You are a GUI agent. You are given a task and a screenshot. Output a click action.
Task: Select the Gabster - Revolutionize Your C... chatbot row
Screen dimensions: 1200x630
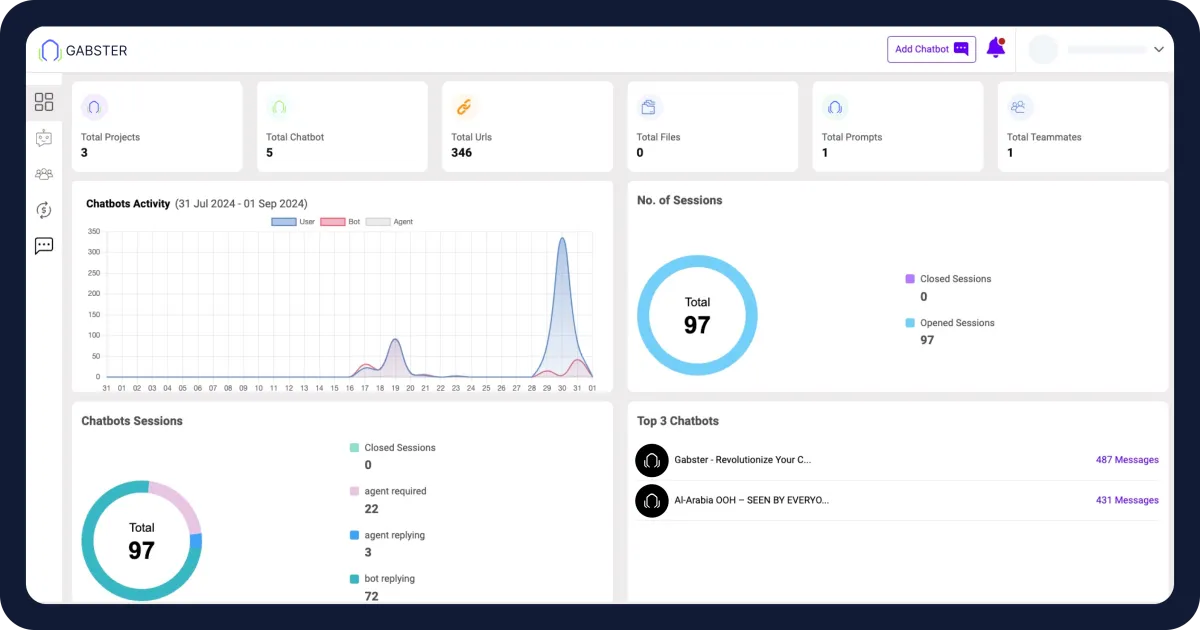coord(897,460)
